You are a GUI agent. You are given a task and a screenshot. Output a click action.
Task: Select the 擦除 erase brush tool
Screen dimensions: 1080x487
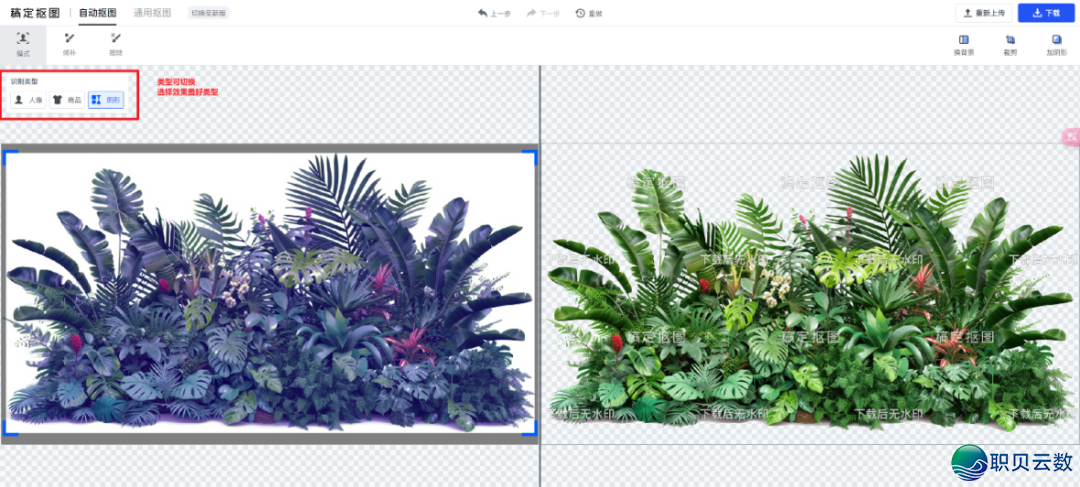[116, 44]
